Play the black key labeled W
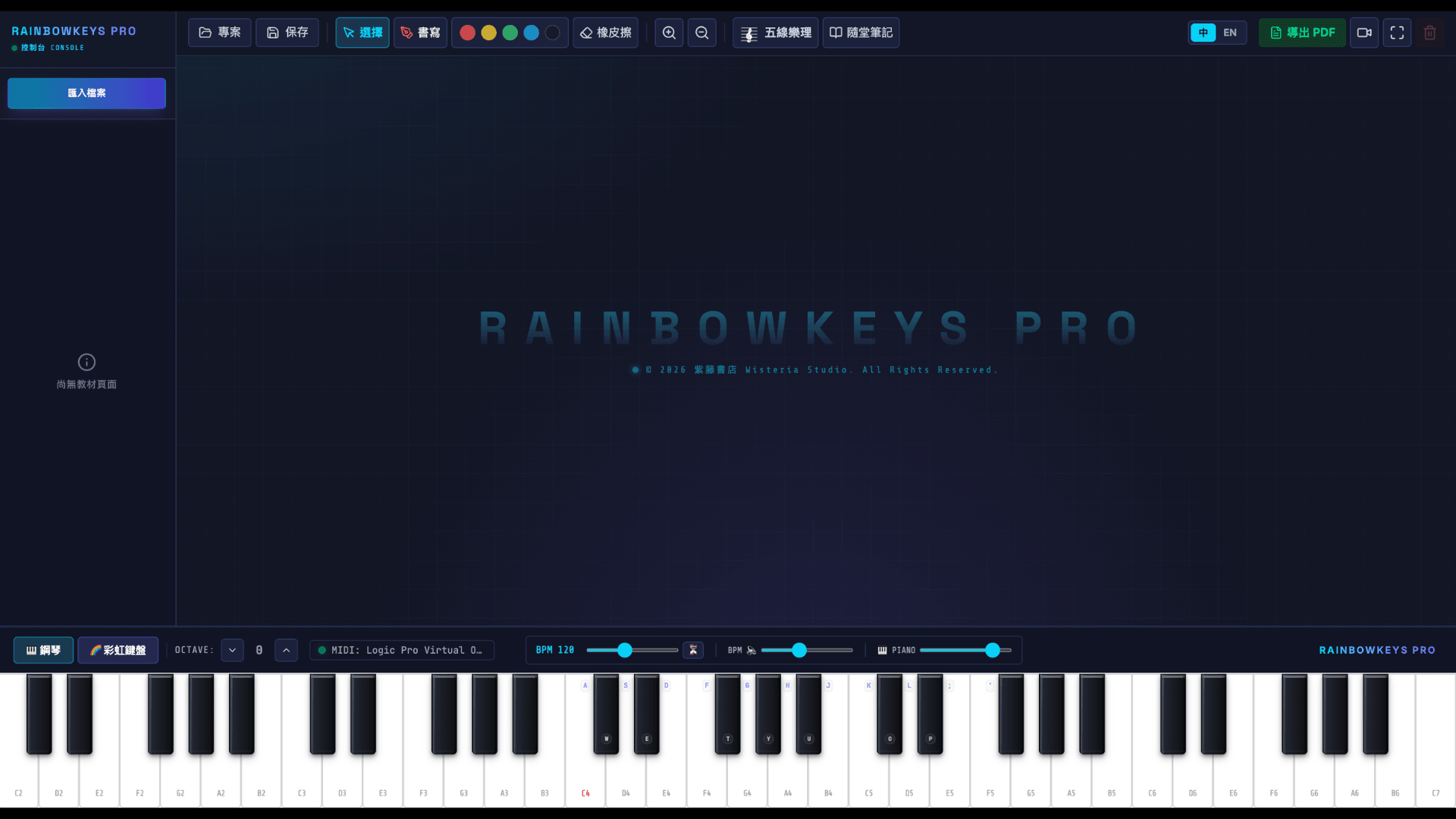 (x=606, y=713)
